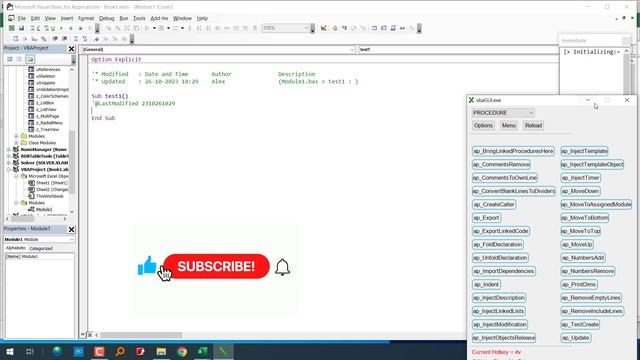The image size is (640, 360).
Task: Open the Excel icon on taskbar
Action: pyautogui.click(x=203, y=351)
